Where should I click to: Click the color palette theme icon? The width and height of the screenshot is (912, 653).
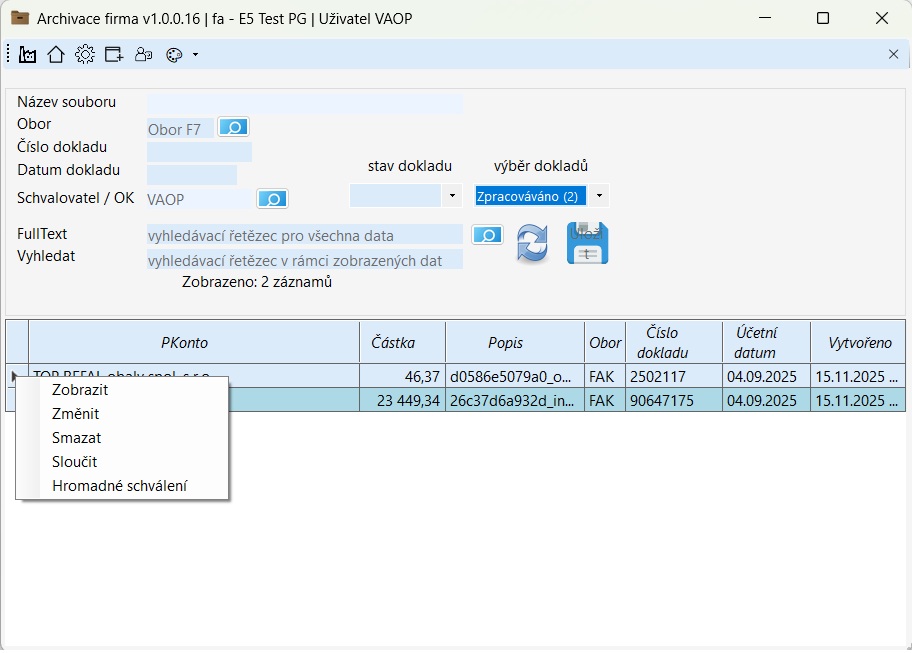tap(174, 55)
